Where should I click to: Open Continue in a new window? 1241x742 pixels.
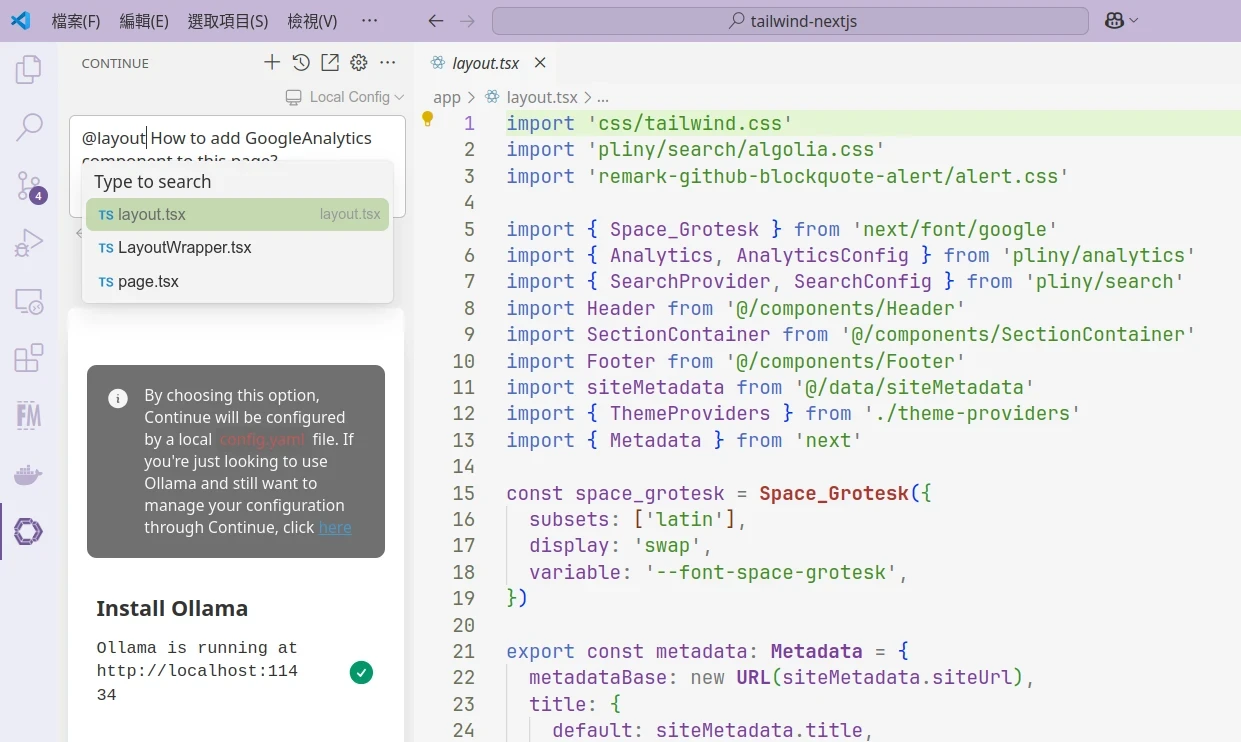click(330, 63)
